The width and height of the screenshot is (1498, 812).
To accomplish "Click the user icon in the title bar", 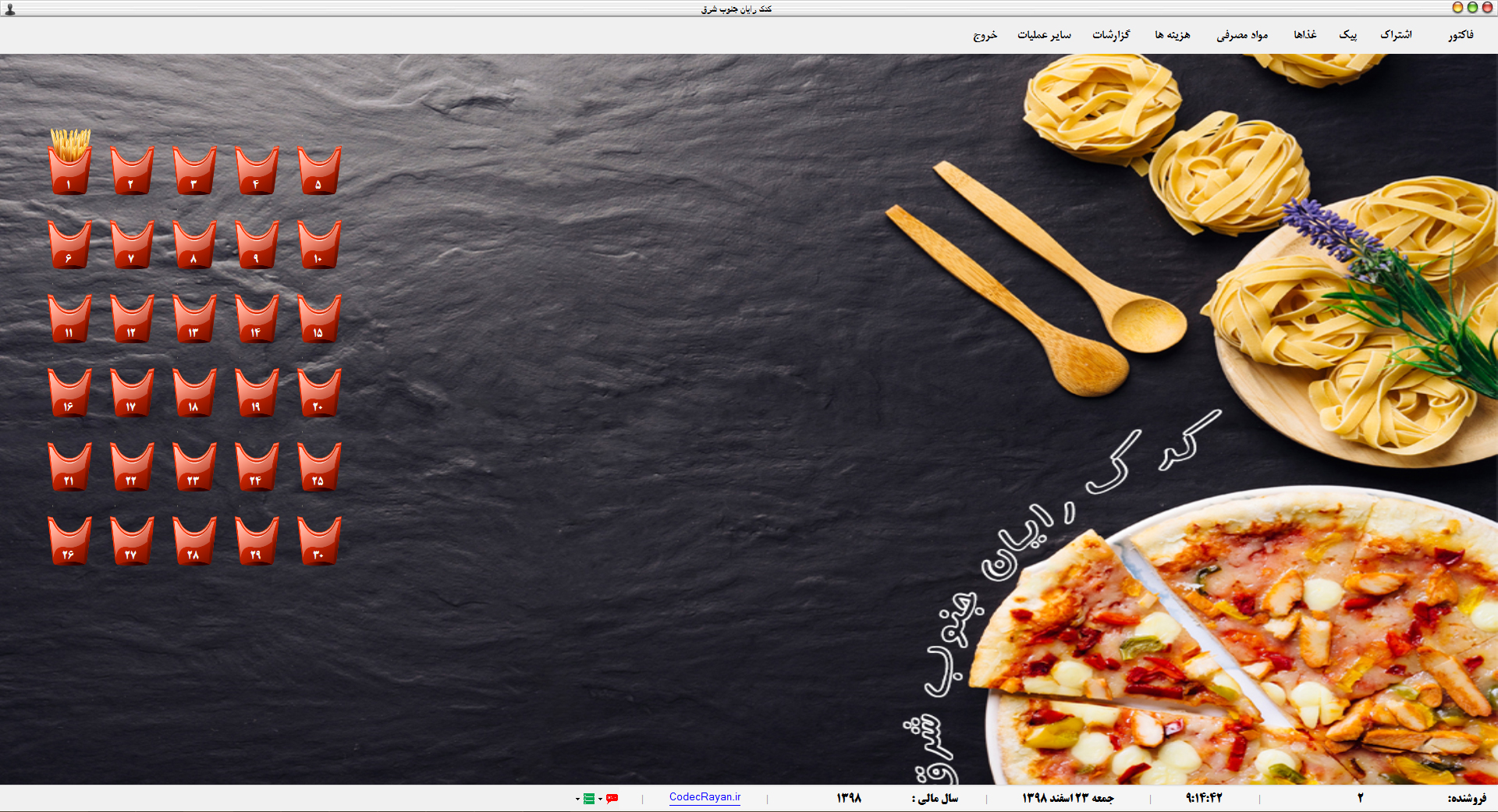I will tap(10, 9).
